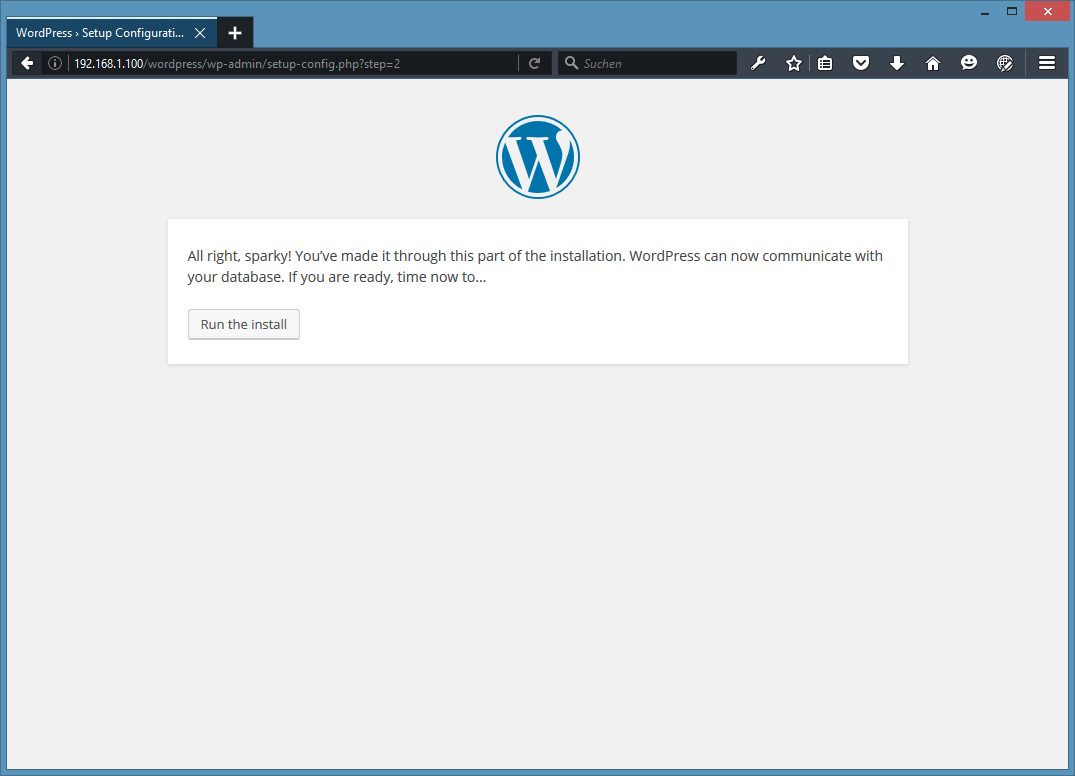This screenshot has width=1075, height=776.
Task: Click the Run the install button
Action: (244, 324)
